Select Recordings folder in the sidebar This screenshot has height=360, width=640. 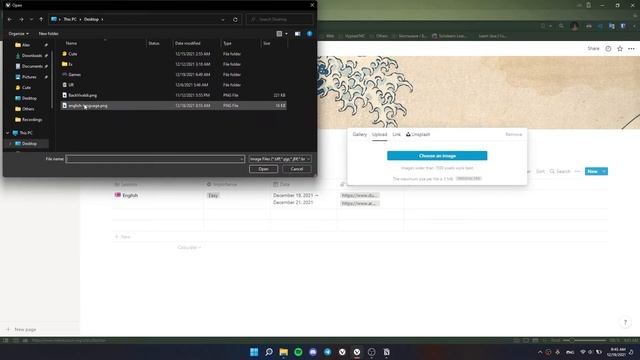(31, 120)
